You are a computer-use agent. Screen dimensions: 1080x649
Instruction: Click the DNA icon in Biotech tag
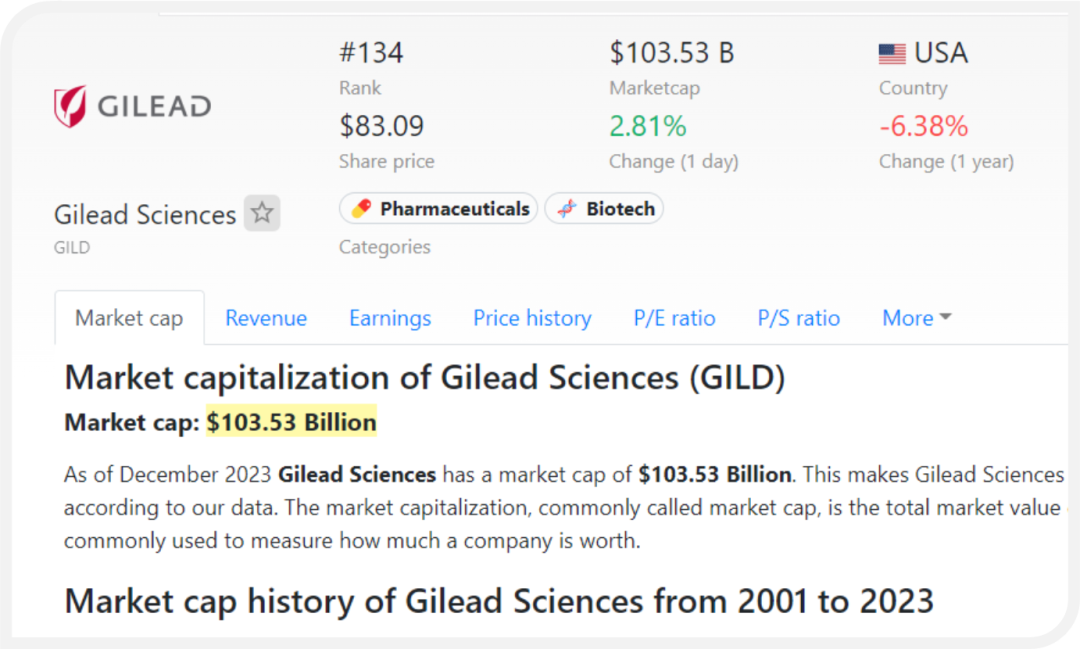tap(567, 209)
